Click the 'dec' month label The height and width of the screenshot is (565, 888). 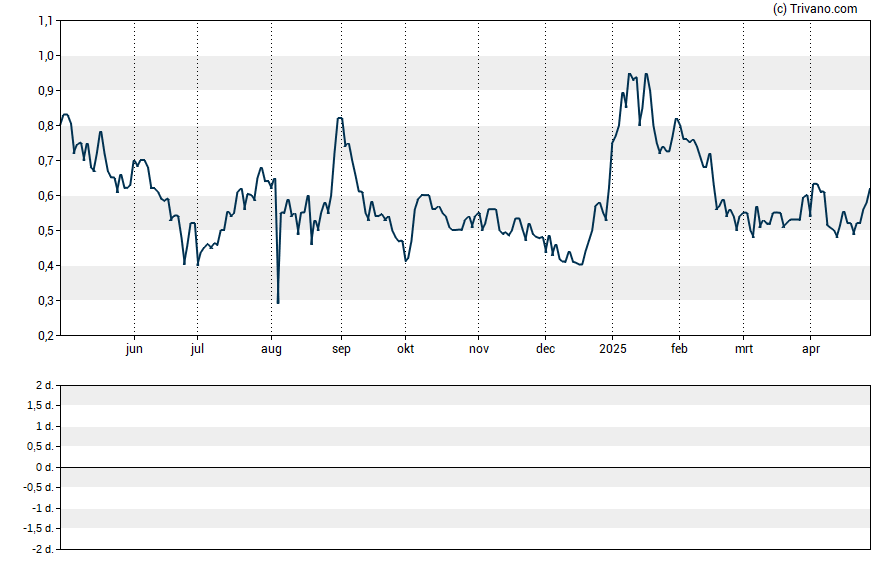point(545,349)
